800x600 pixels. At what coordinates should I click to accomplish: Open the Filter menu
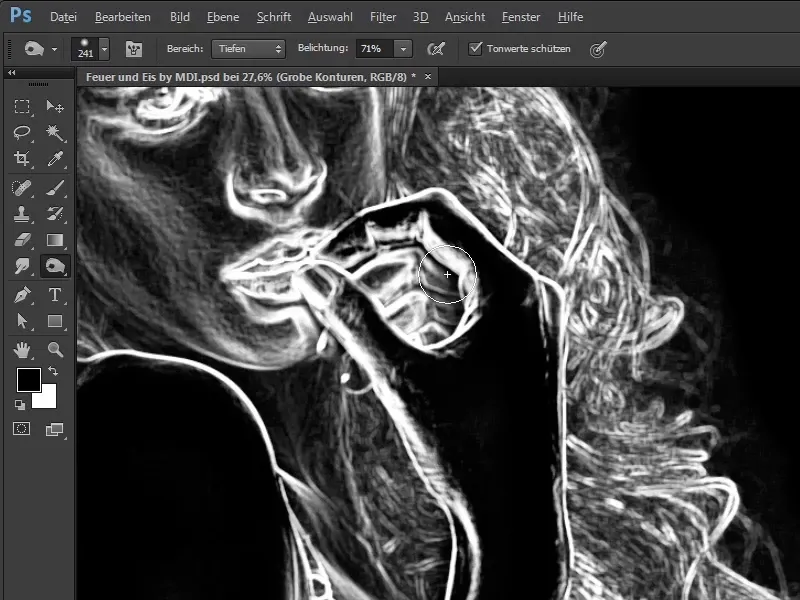(x=383, y=17)
